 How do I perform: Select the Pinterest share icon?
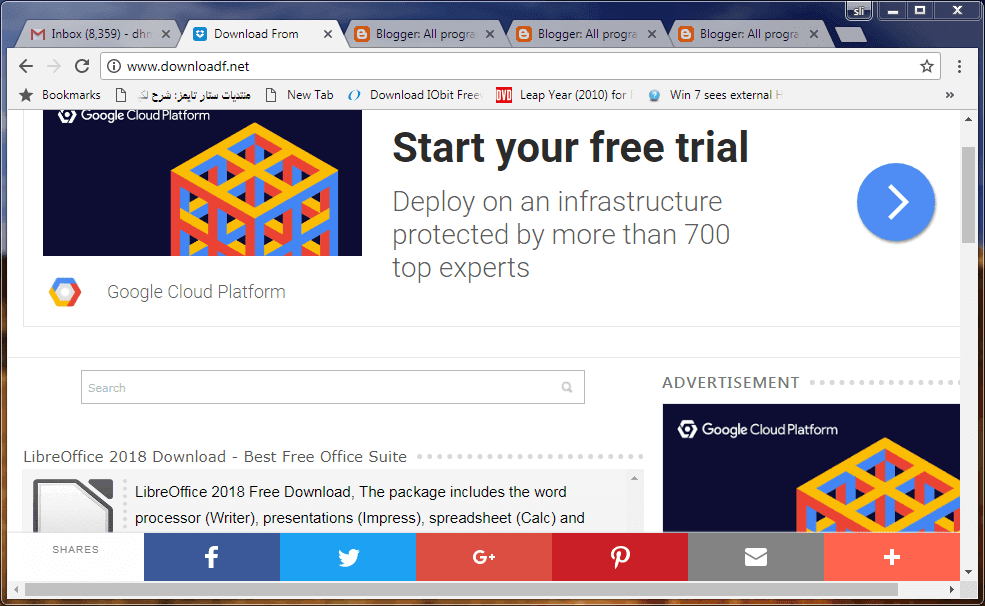pos(619,557)
